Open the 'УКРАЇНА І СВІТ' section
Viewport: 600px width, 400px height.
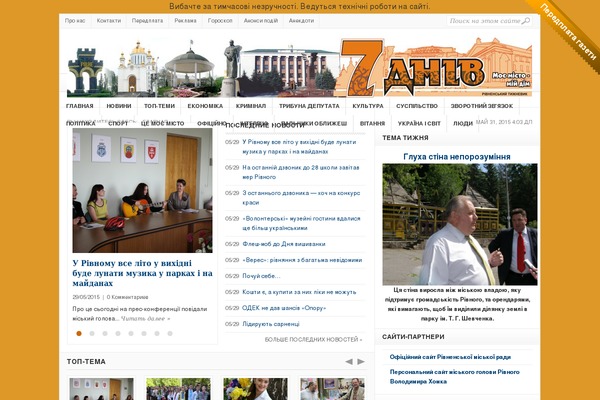click(419, 124)
